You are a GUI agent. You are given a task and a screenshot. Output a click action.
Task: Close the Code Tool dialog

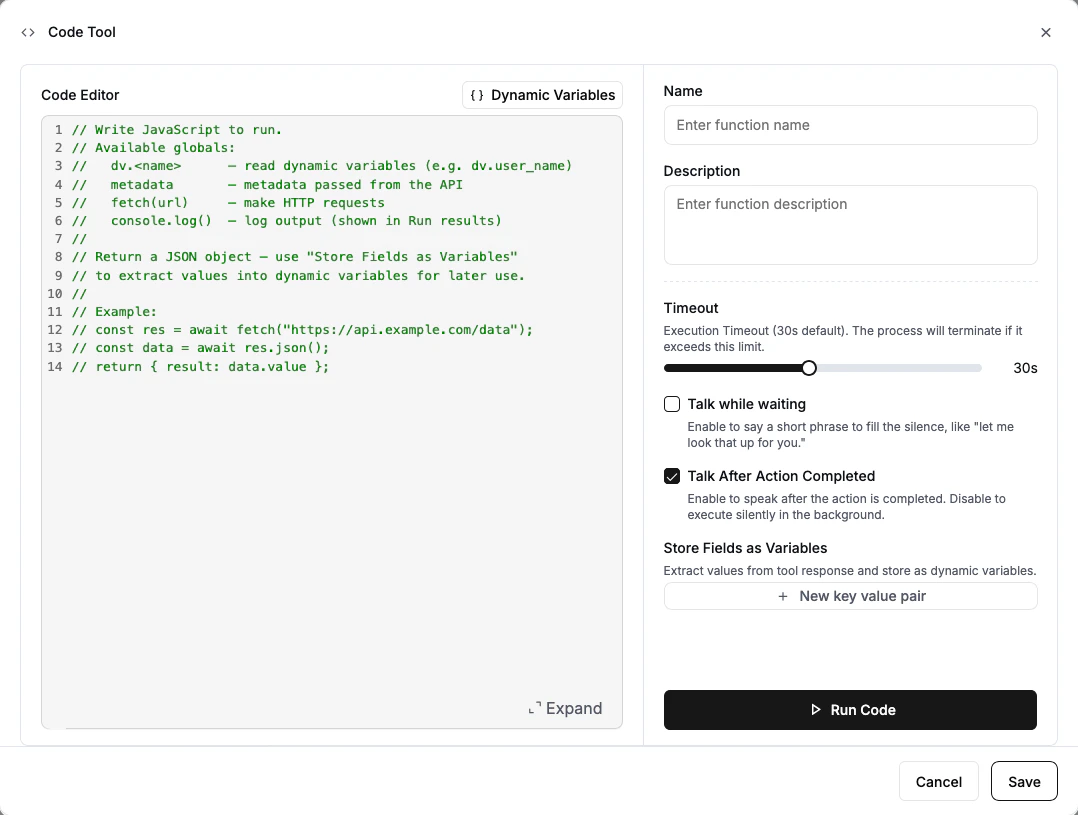coord(1046,32)
